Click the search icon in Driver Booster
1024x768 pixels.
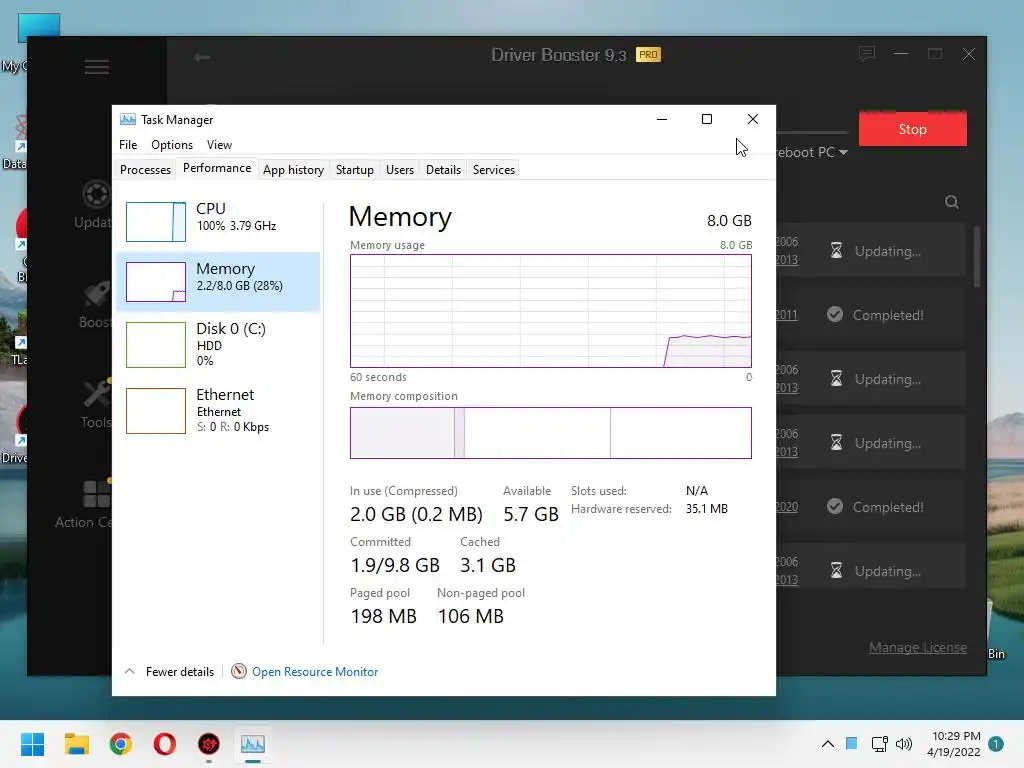[x=952, y=202]
